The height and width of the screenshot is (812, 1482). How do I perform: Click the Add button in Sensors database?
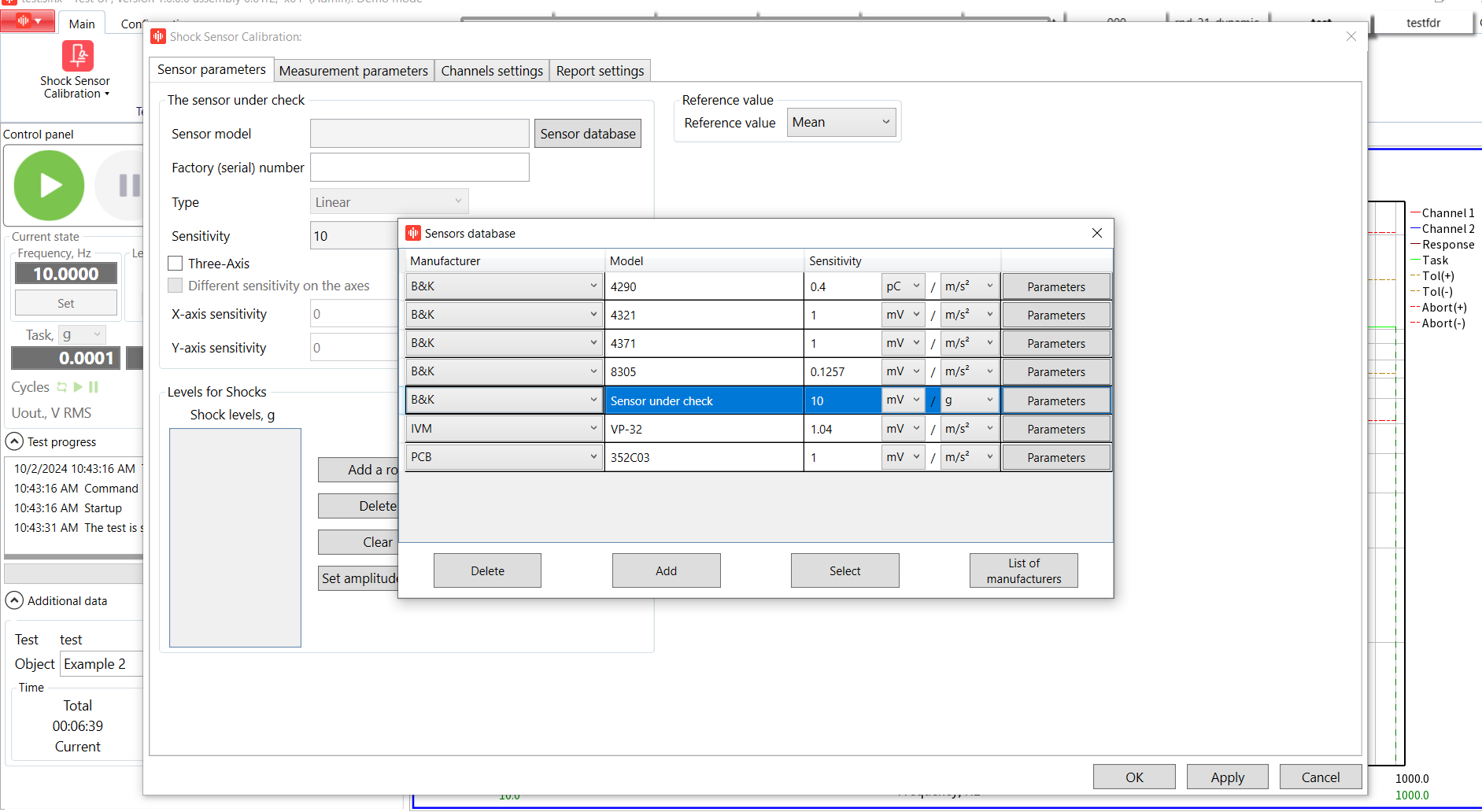pos(666,570)
